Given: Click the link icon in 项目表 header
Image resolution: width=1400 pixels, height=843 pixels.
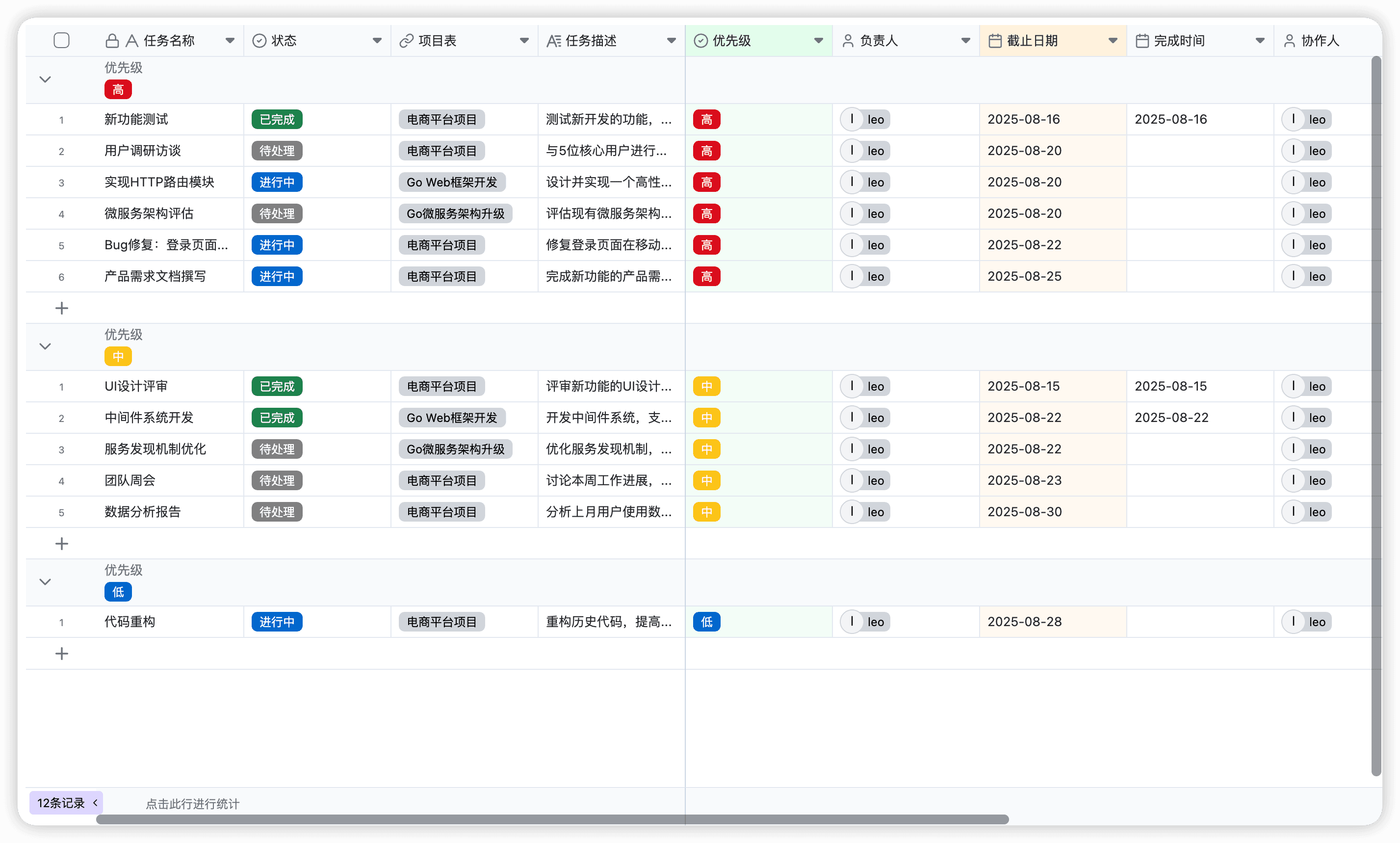Looking at the screenshot, I should click(x=406, y=40).
